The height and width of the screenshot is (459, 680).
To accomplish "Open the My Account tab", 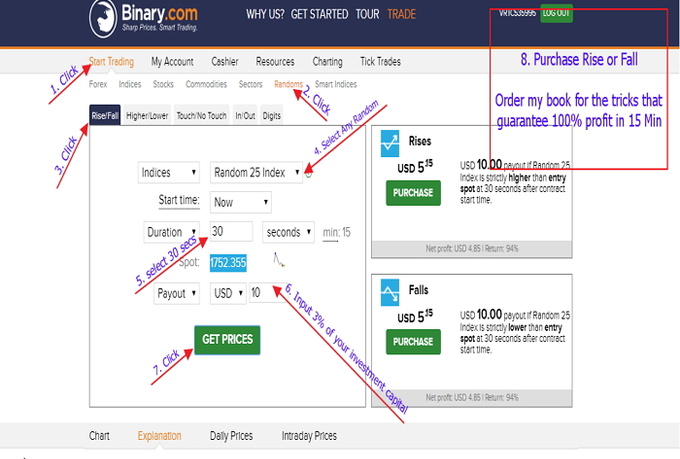I will 172,62.
